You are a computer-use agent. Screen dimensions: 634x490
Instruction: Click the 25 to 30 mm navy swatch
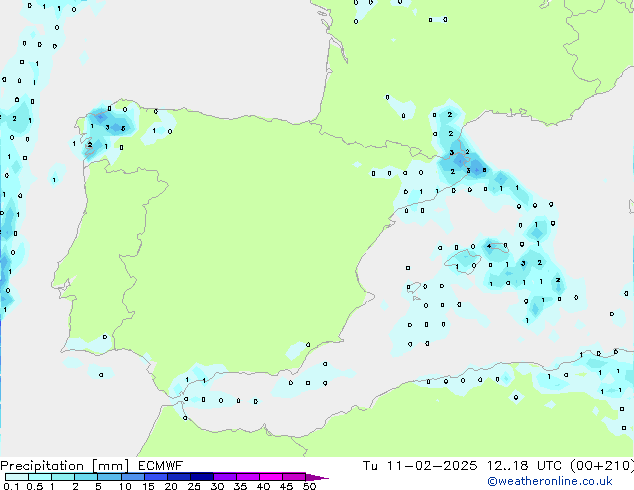(202, 477)
